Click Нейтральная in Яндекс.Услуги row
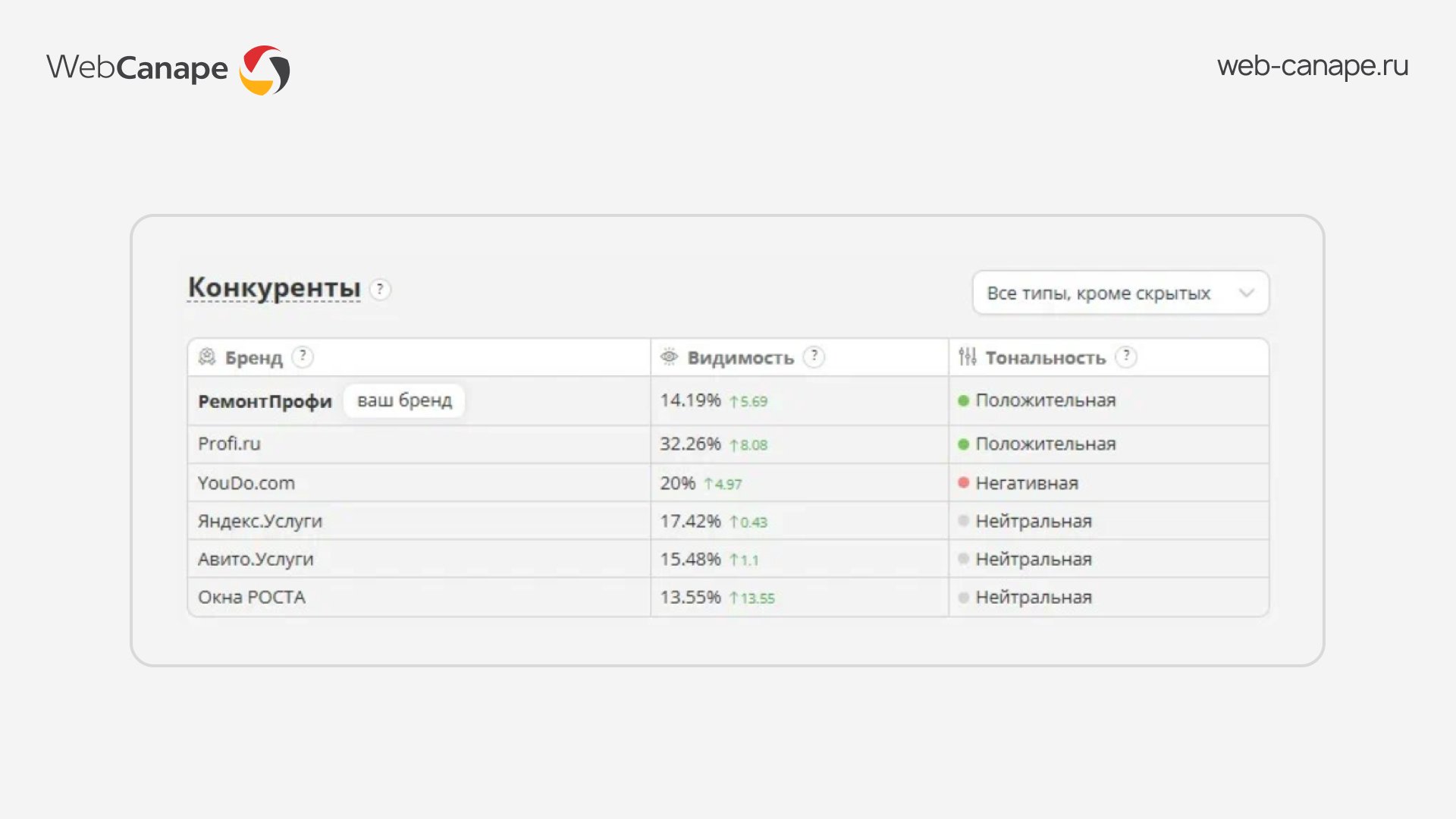The width and height of the screenshot is (1456, 819). point(1034,522)
